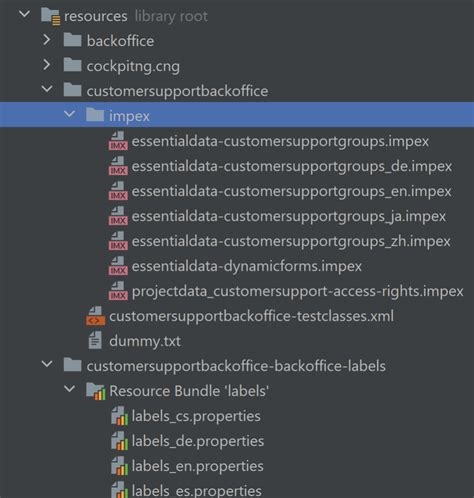Image resolution: width=474 pixels, height=498 pixels.
Task: Select essentialdata-customersupportgroups_de.impex file
Action: [292, 166]
